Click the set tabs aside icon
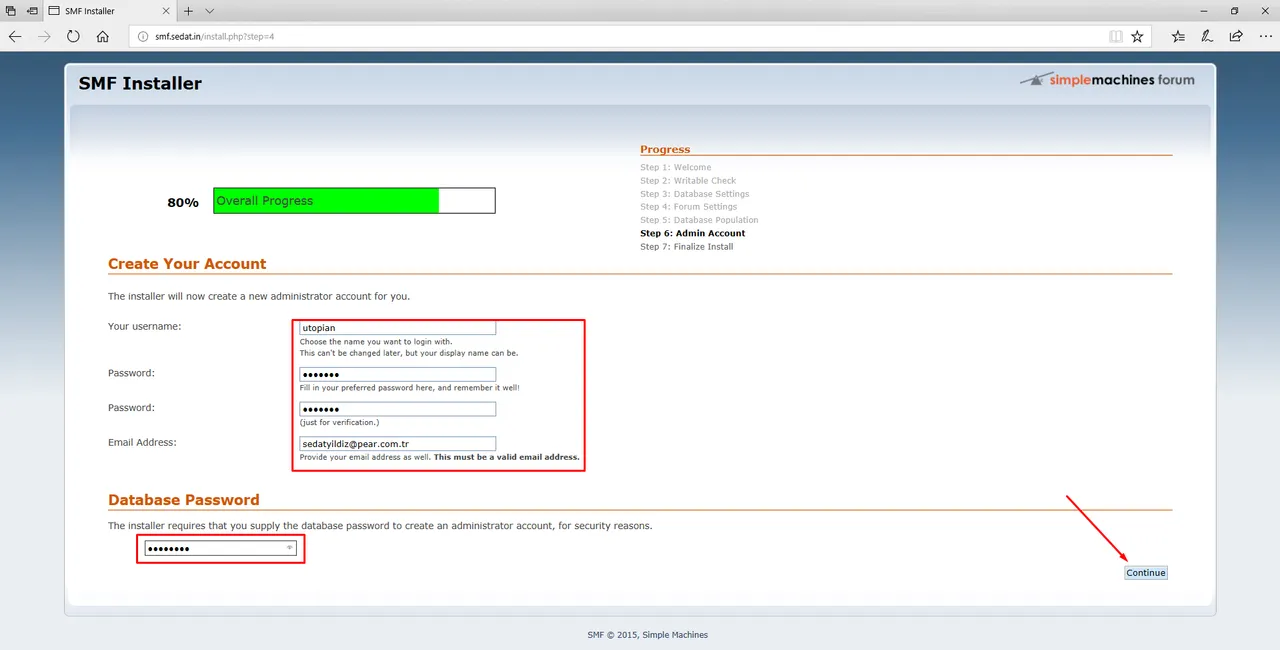This screenshot has height=650, width=1280. pos(33,11)
